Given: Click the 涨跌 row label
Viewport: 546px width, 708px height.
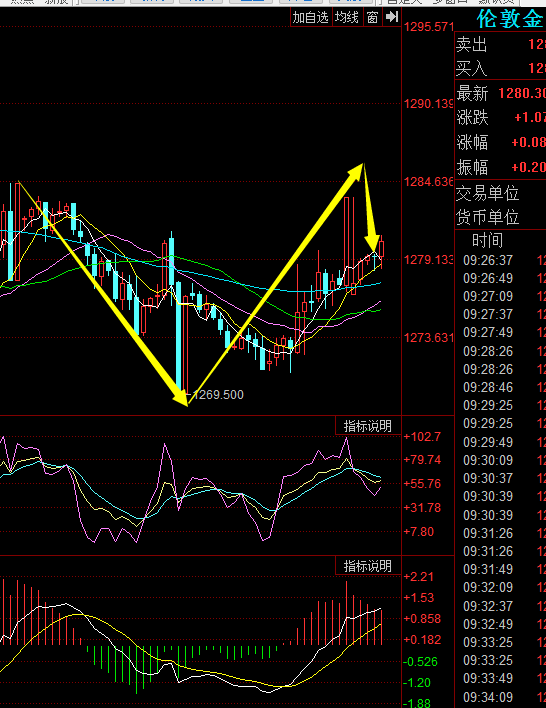Looking at the screenshot, I should pyautogui.click(x=472, y=117).
